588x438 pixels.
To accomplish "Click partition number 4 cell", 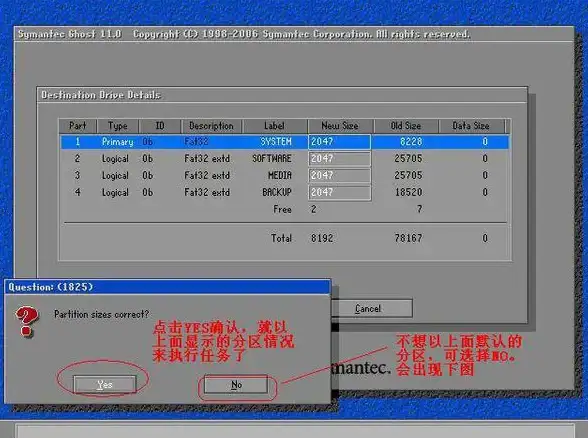I will pos(77,192).
